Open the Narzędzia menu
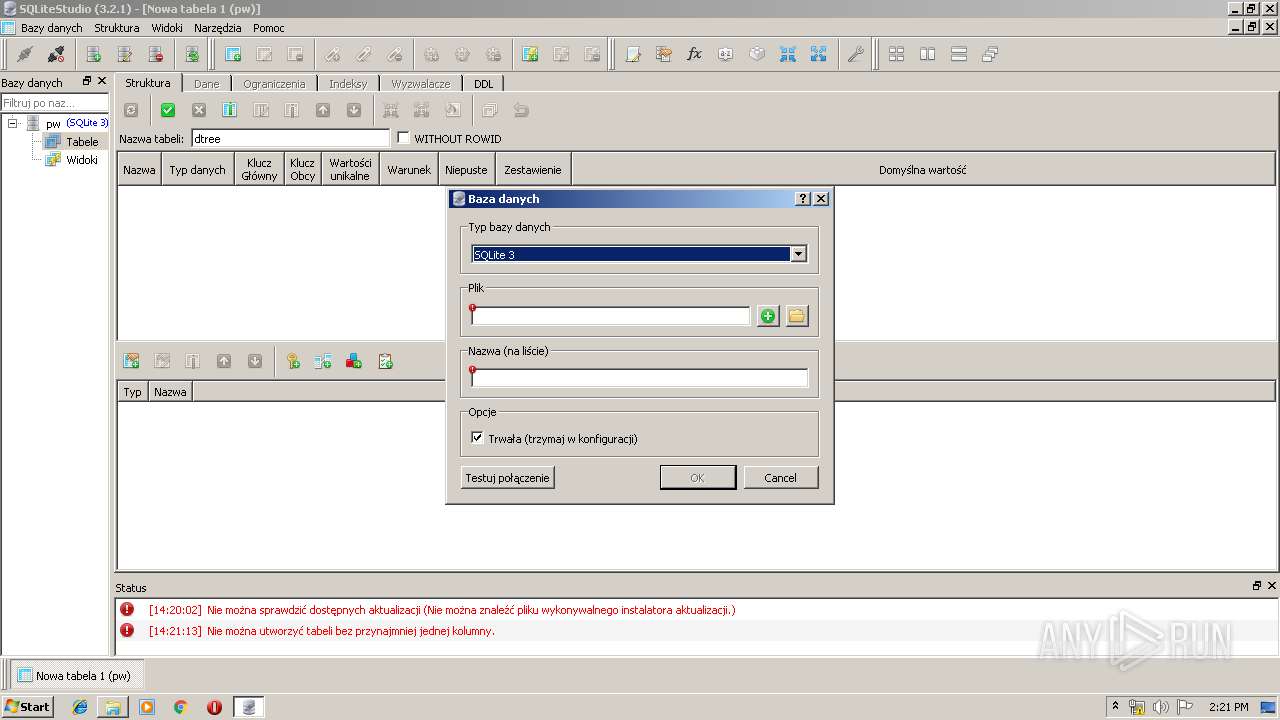This screenshot has width=1280, height=720. pos(218,28)
